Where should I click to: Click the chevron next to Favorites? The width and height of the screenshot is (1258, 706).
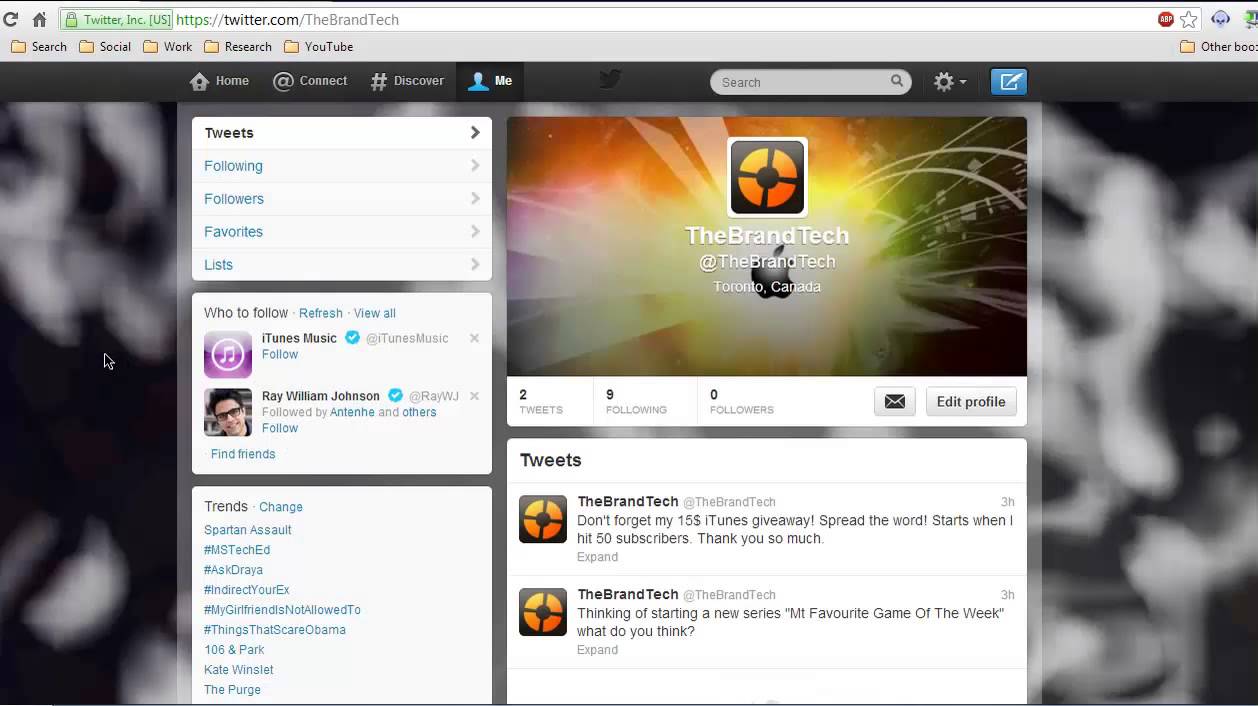tap(475, 231)
